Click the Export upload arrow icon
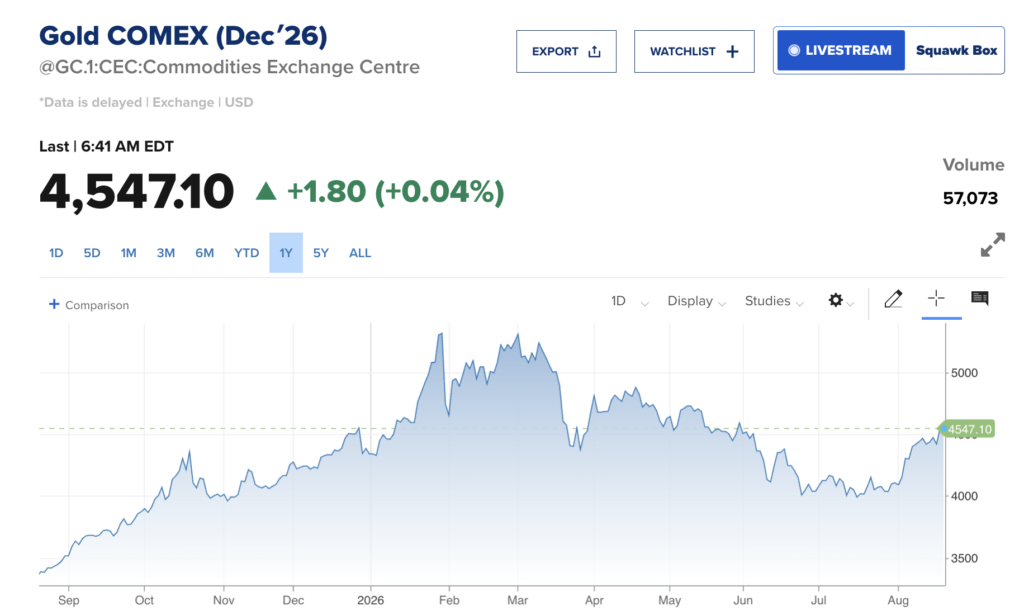This screenshot has width=1024, height=615. 594,52
